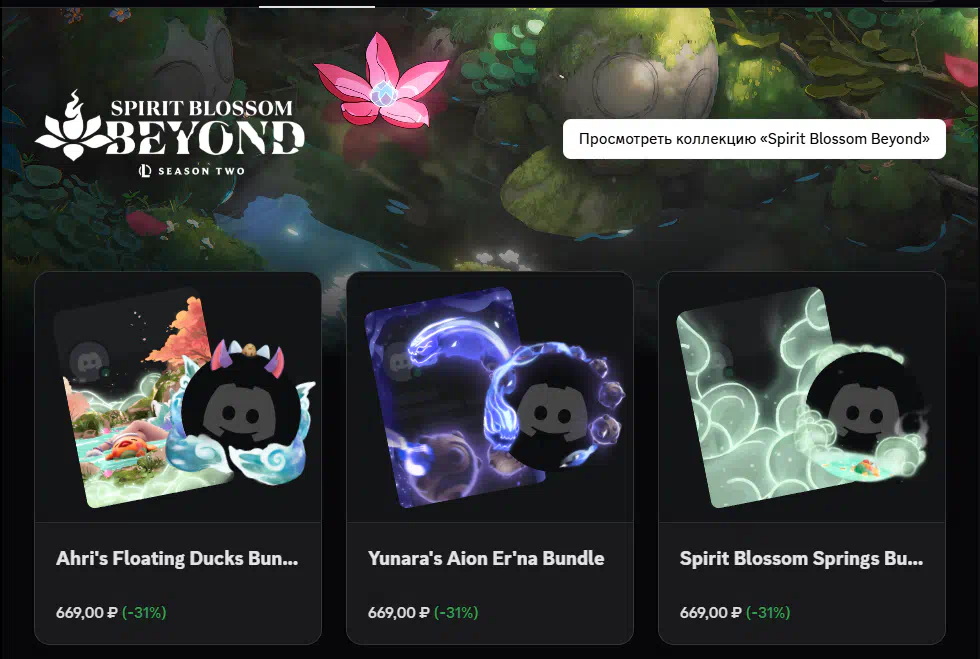Click the 669,00 ₽ price on Ahri's bundle
Screen dimensions: 980x659
click(86, 613)
